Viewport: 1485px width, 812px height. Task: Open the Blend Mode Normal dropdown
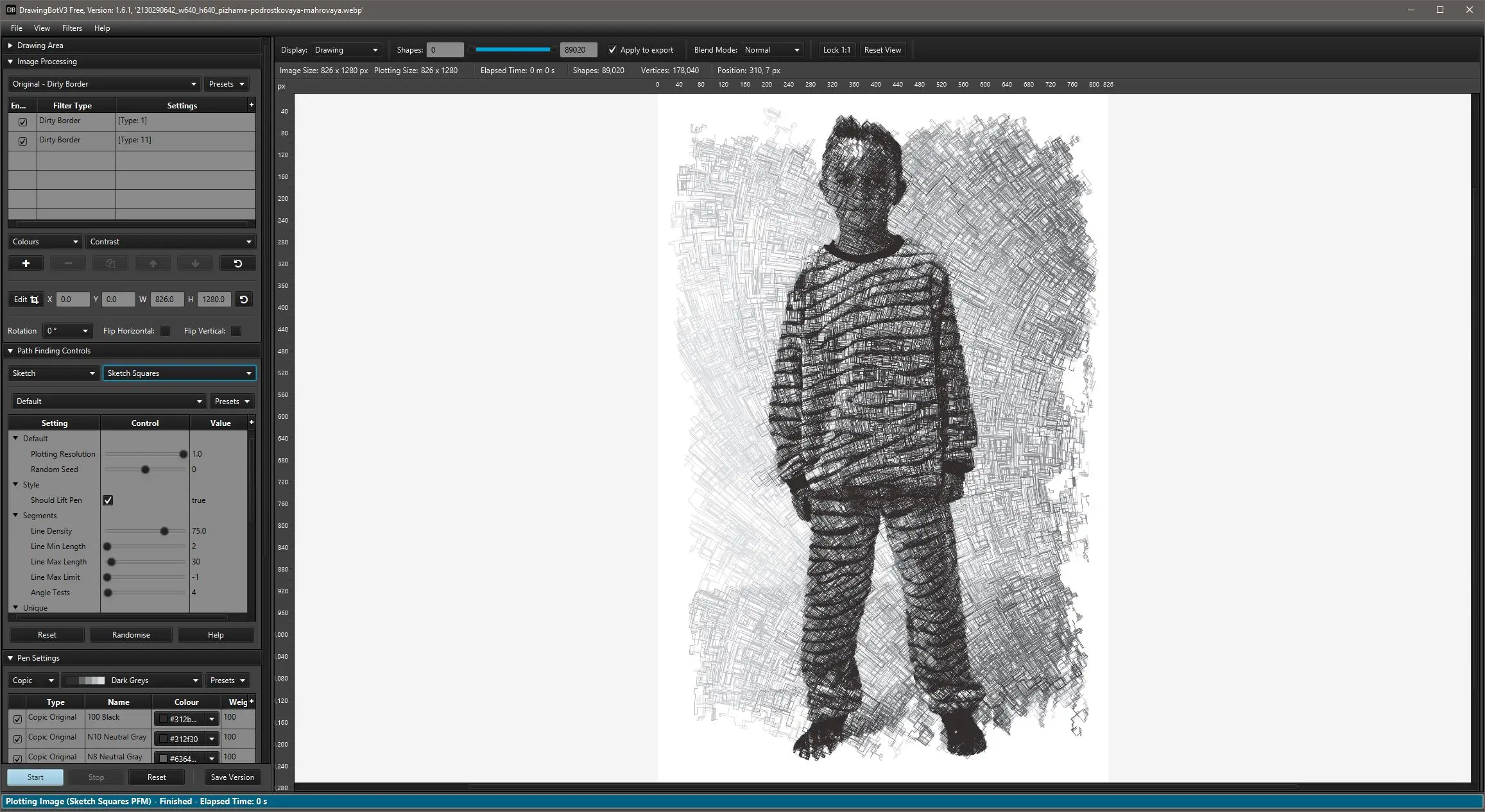pyautogui.click(x=772, y=50)
